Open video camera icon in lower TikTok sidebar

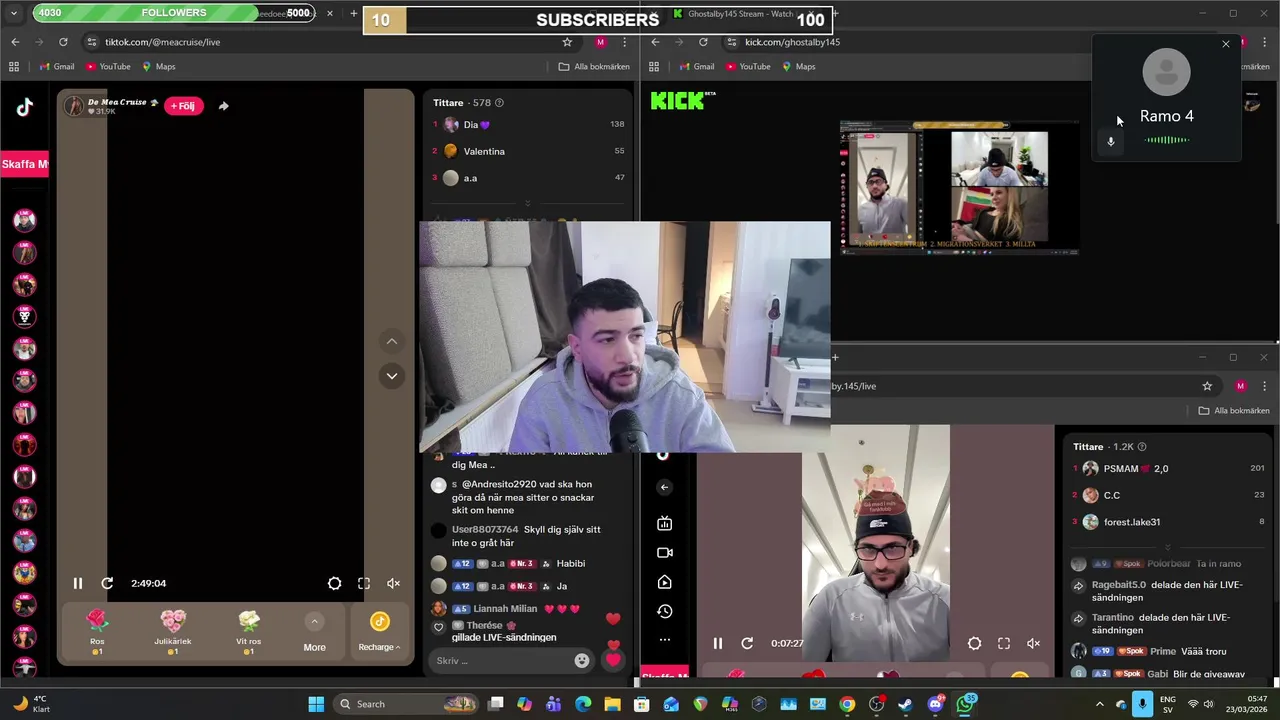pos(664,552)
